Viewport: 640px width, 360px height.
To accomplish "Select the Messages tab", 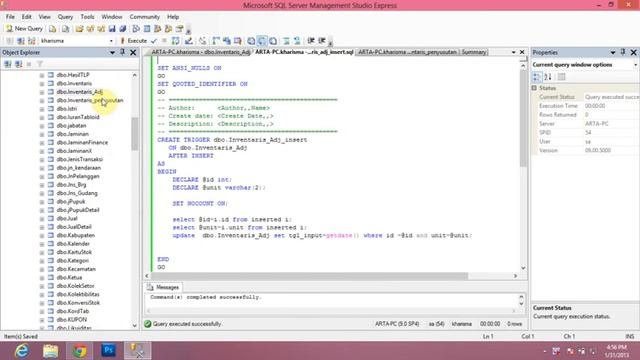I will tap(163, 287).
